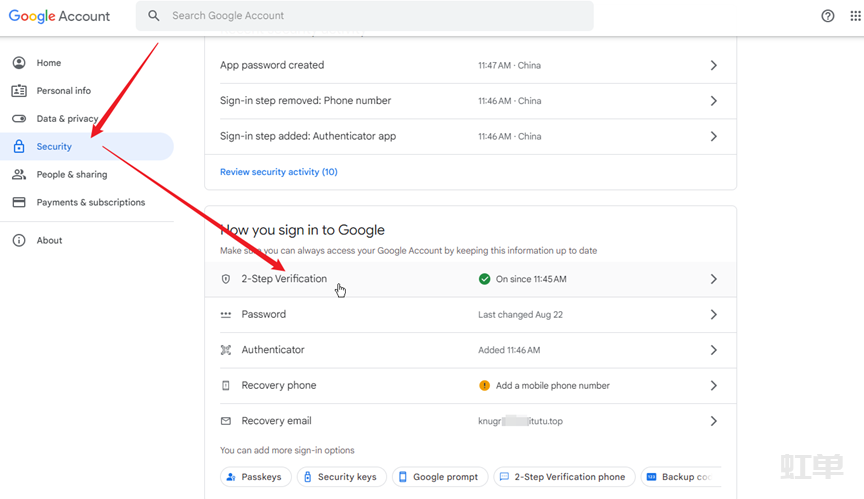This screenshot has width=864, height=499.
Task: Click the Data & privacy toggle icon
Action: (19, 118)
